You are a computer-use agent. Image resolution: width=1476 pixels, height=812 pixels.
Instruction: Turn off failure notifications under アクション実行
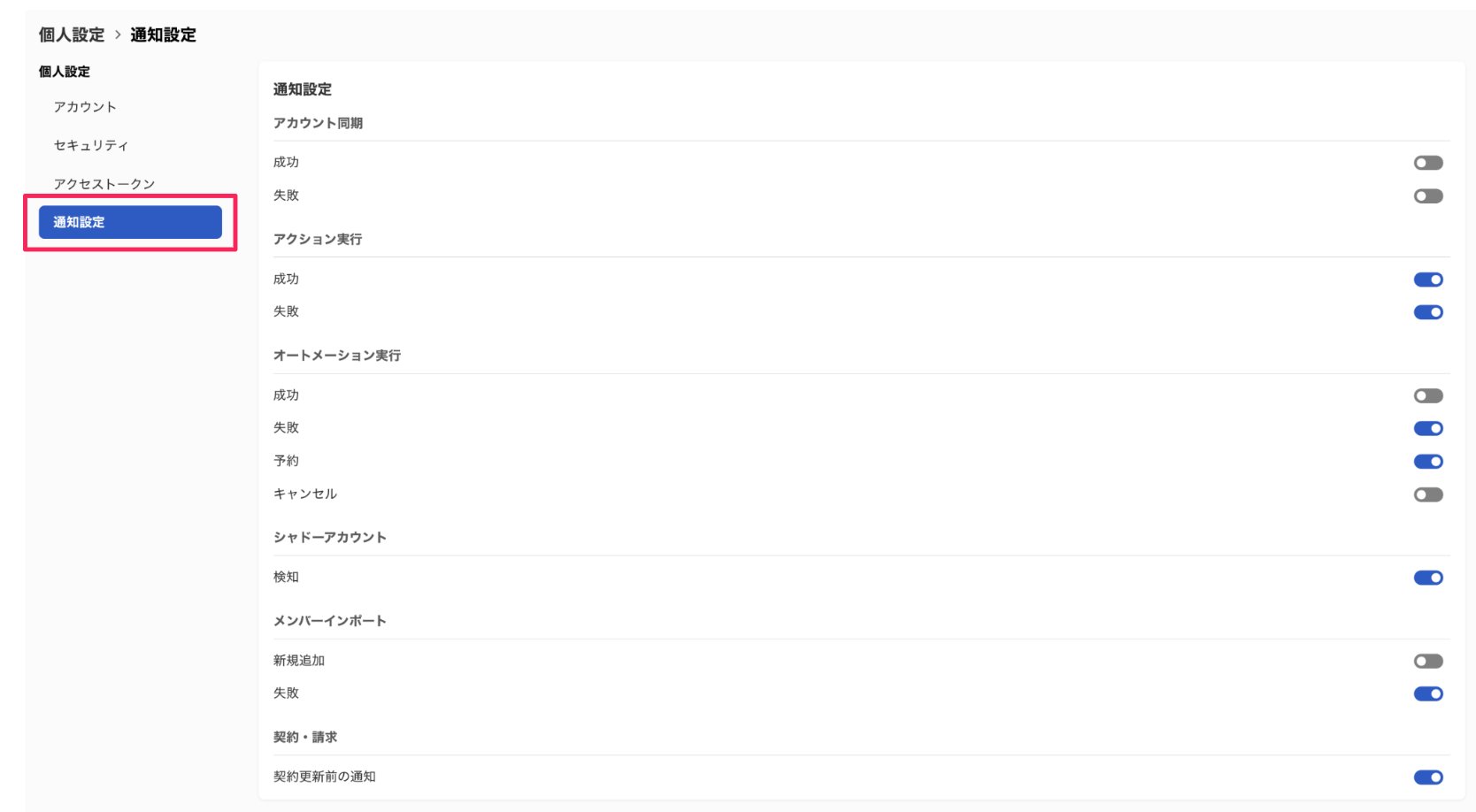(x=1428, y=311)
